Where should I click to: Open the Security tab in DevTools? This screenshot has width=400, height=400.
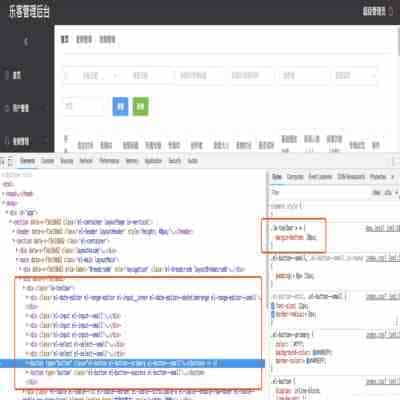point(174,161)
